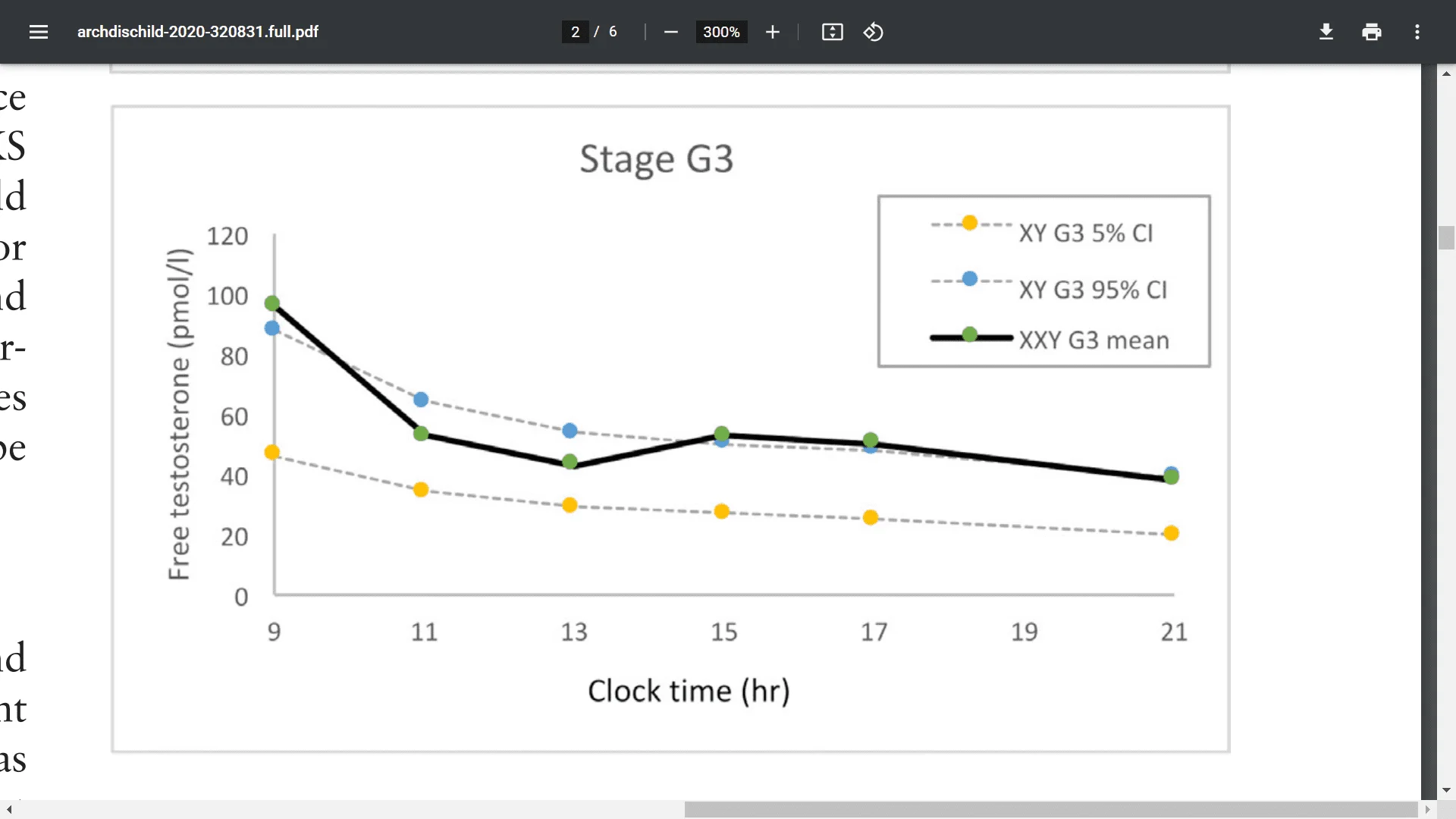Click the yellow marker in the legend
The height and width of the screenshot is (819, 1456).
click(969, 222)
